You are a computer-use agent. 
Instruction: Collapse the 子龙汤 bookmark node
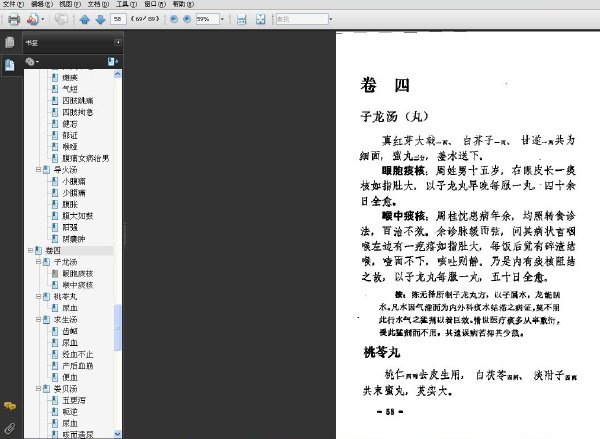[38, 262]
